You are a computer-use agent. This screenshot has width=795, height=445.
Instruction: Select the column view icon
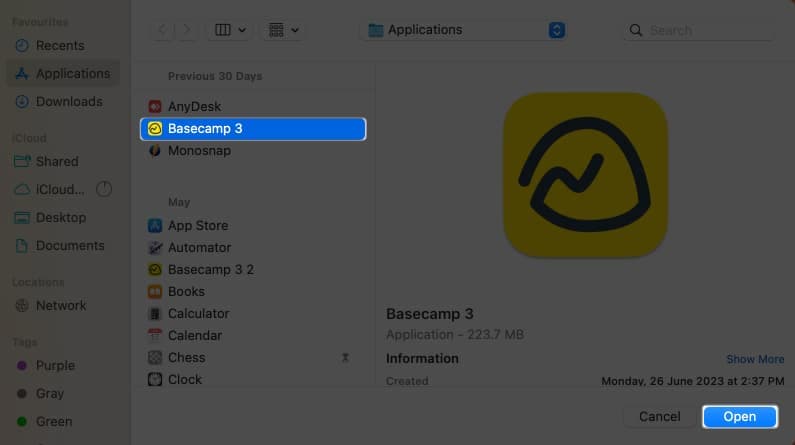(x=223, y=30)
